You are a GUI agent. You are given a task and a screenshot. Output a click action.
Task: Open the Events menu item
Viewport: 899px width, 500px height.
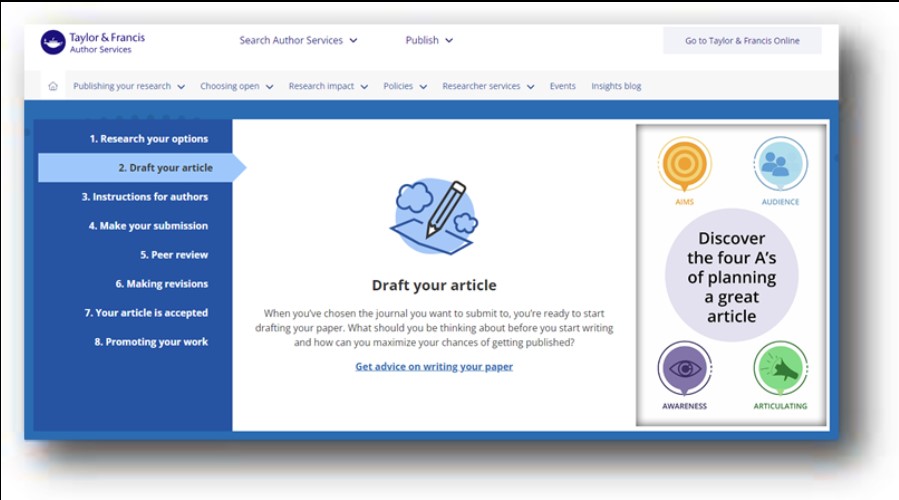tap(562, 86)
